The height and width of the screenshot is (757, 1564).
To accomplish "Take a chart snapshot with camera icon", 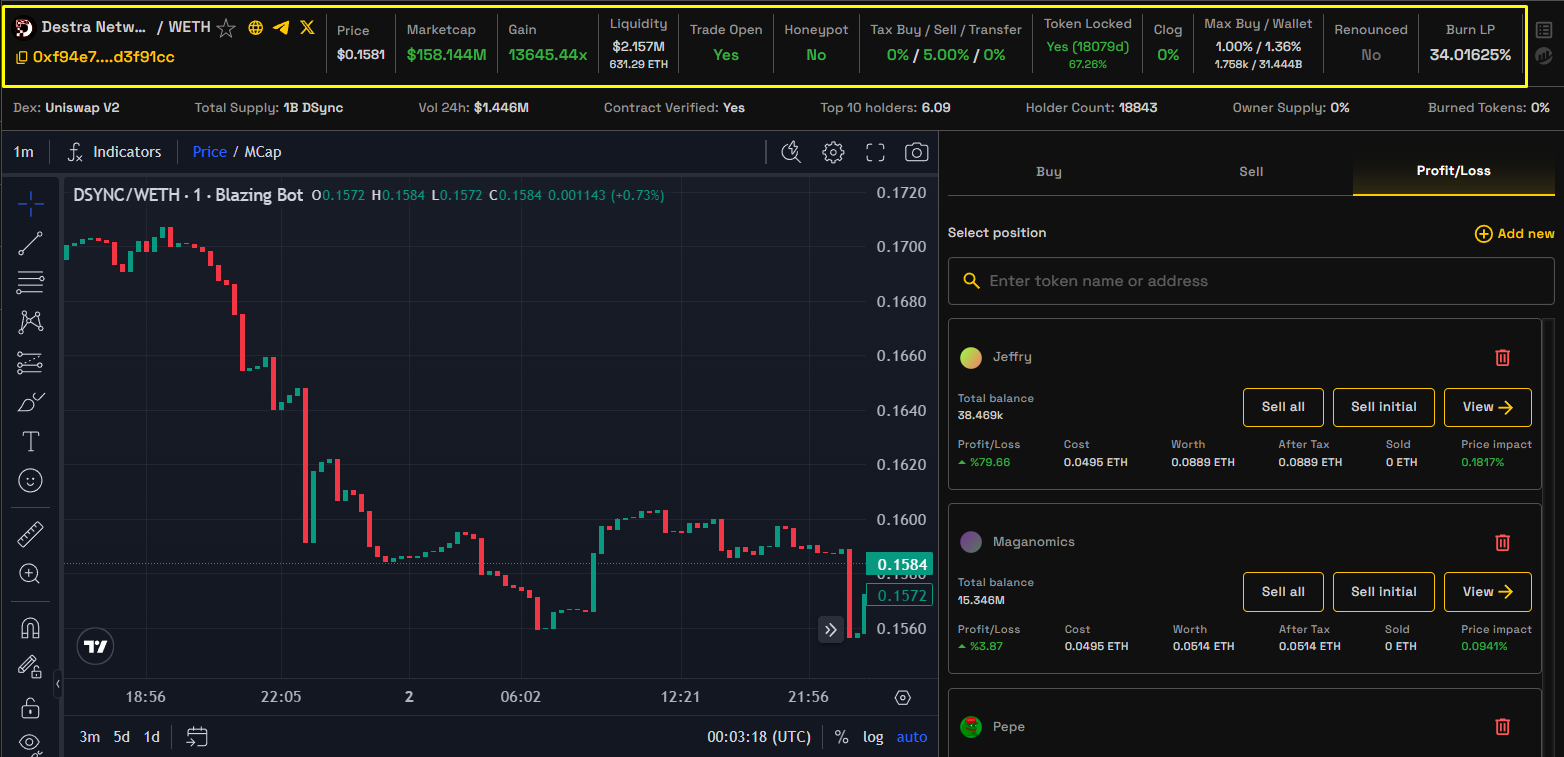I will [x=916, y=152].
